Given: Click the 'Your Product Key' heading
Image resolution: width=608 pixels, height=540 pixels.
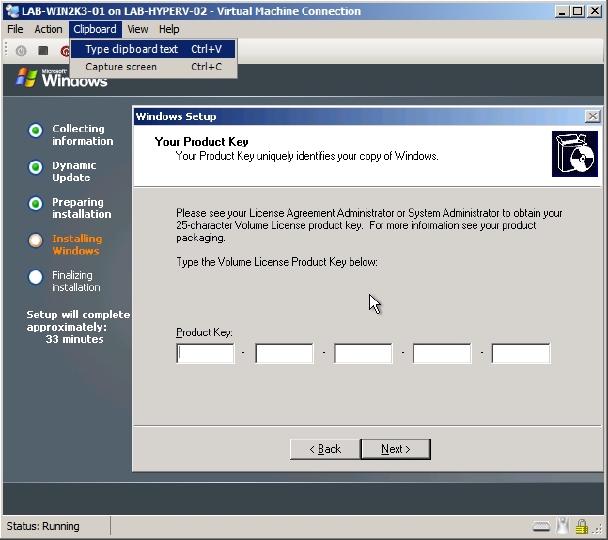Looking at the screenshot, I should pos(201,142).
